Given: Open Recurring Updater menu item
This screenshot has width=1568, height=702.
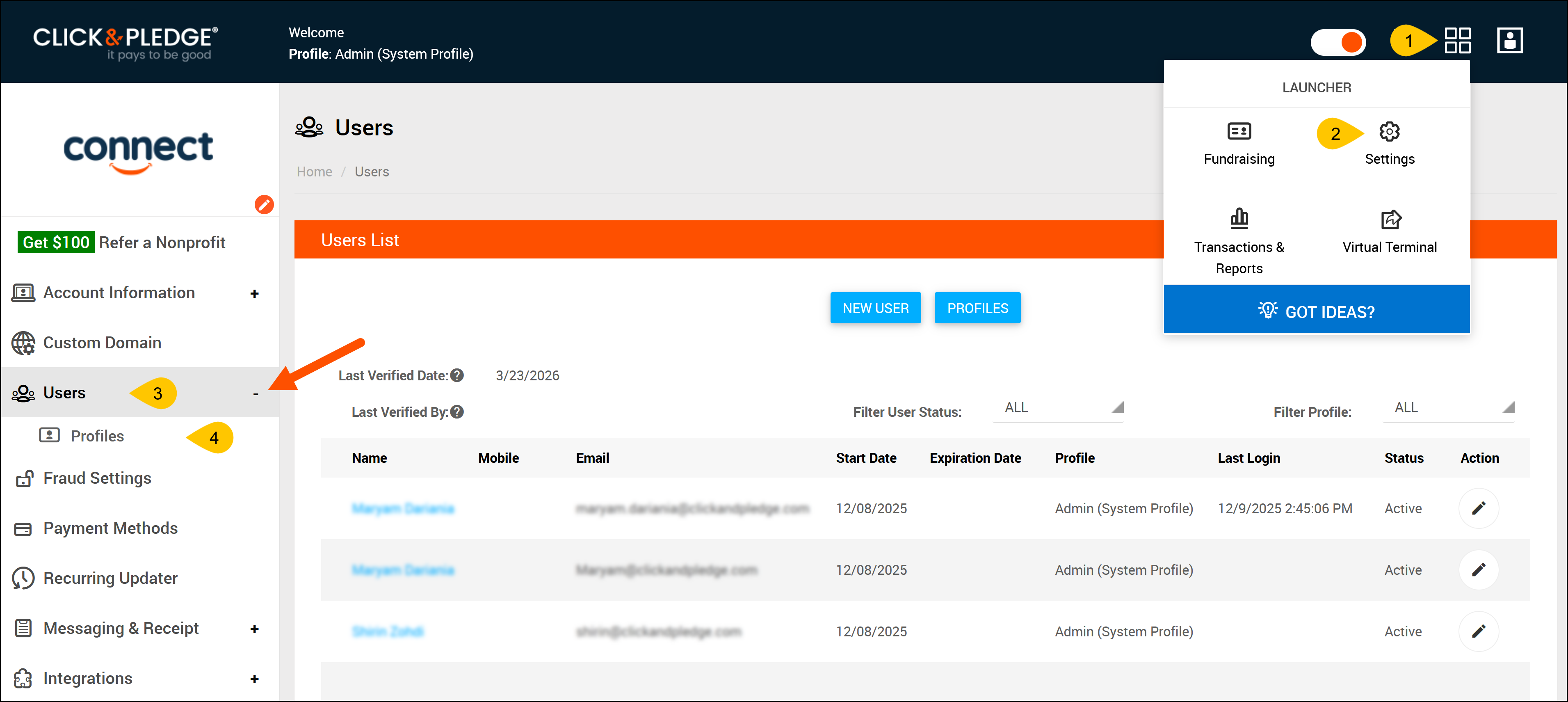Looking at the screenshot, I should [x=110, y=579].
